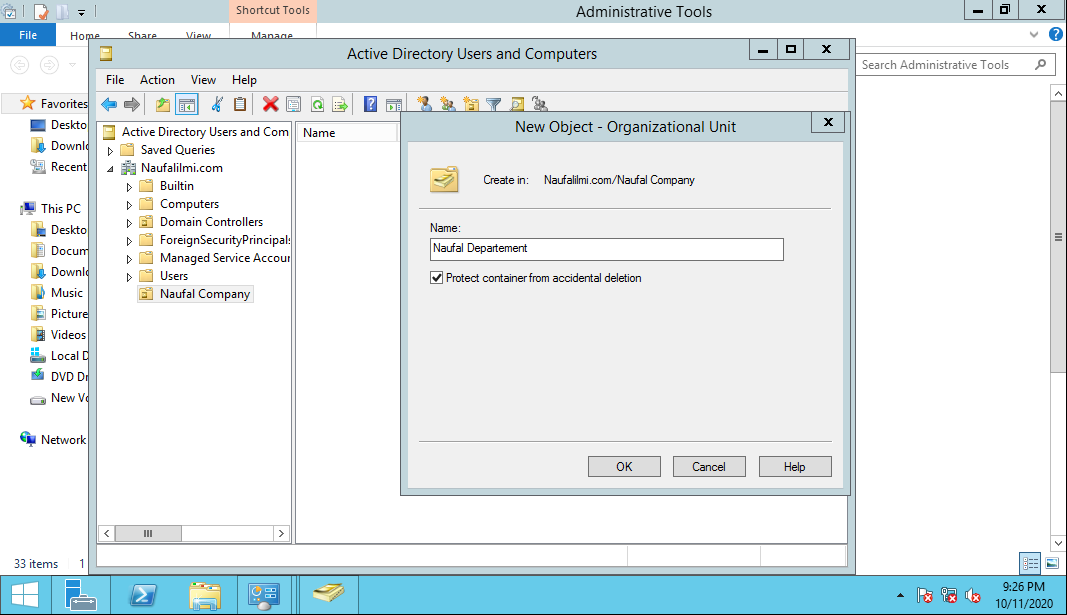Screen dimensions: 1067x615
Task: Select the Shortcut Tools ribbon tab
Action: tap(273, 10)
